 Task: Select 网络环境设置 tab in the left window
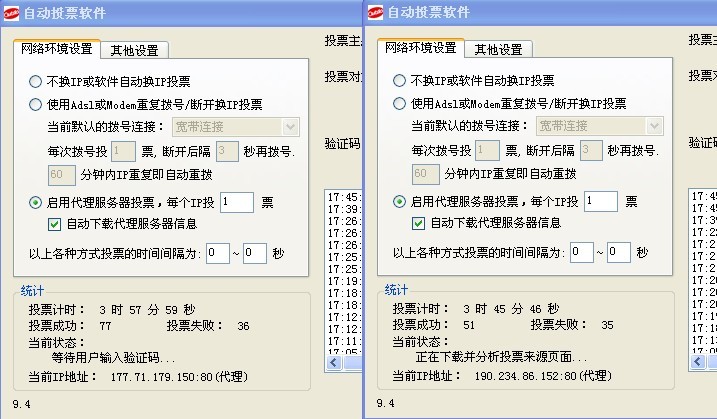(57, 48)
